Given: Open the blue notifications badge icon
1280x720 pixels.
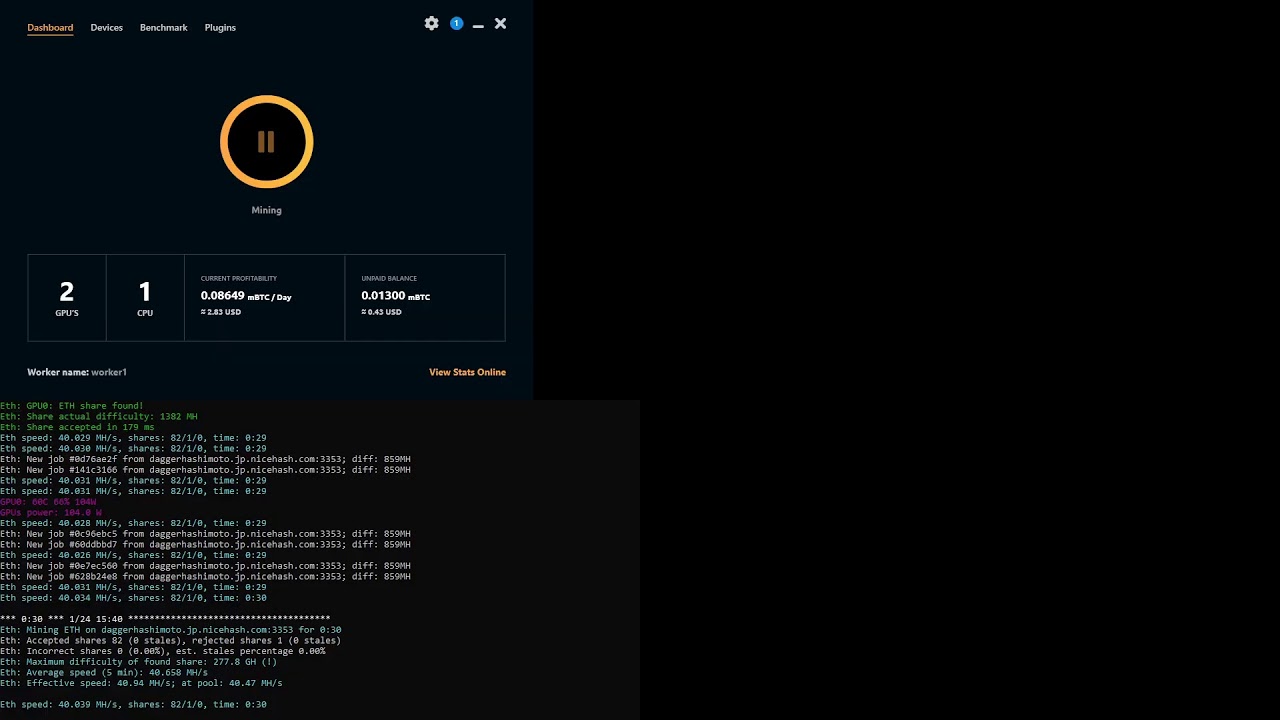Looking at the screenshot, I should (456, 23).
